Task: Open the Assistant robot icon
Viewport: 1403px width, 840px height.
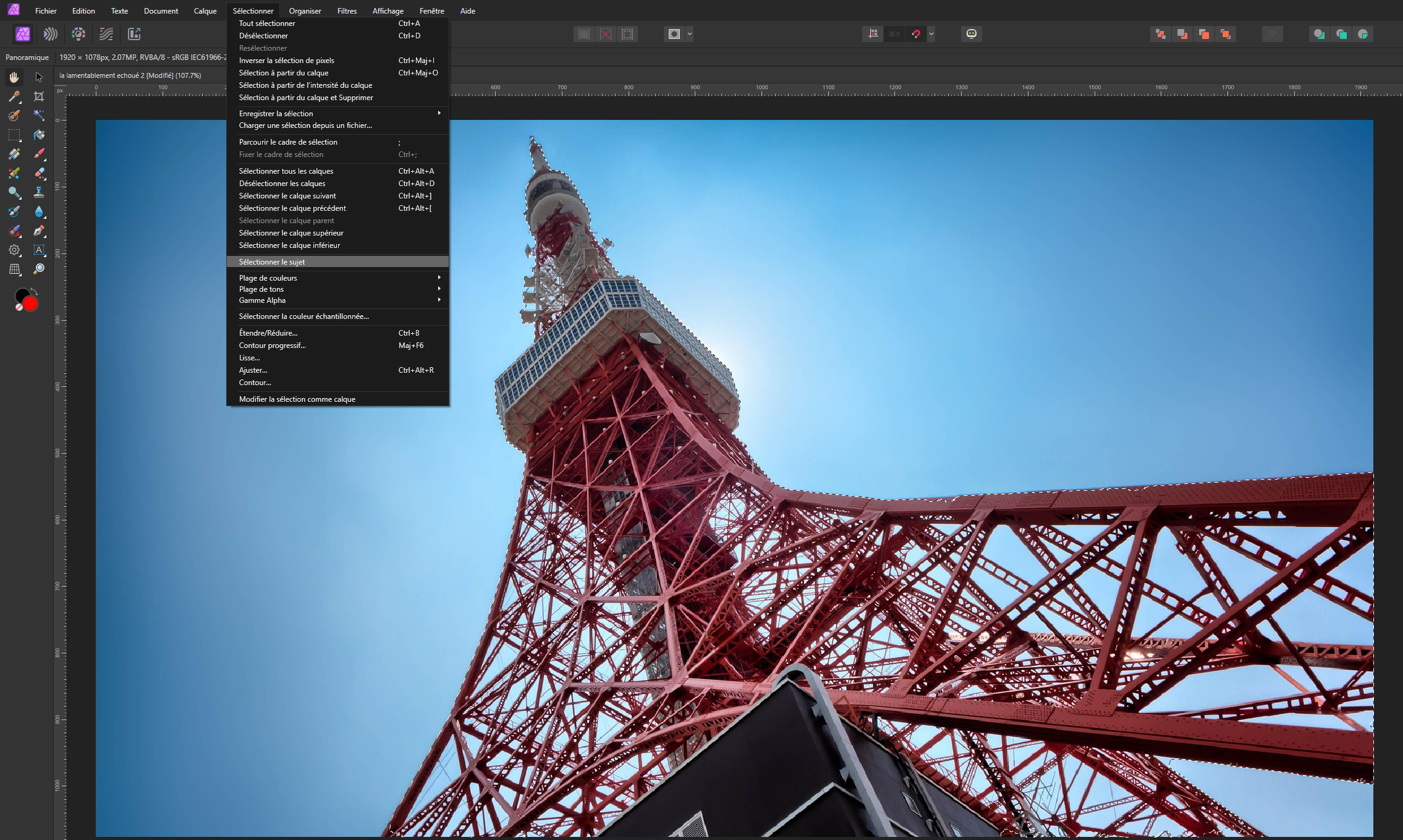Action: (971, 34)
